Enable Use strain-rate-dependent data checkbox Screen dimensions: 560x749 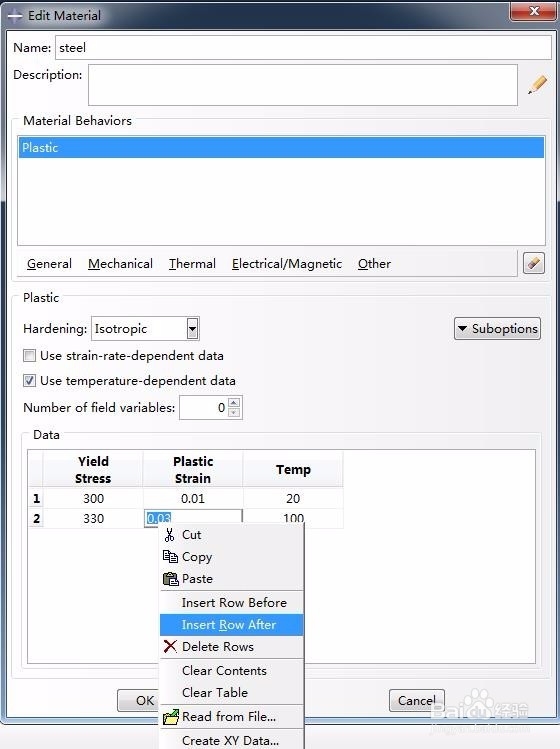click(30, 355)
